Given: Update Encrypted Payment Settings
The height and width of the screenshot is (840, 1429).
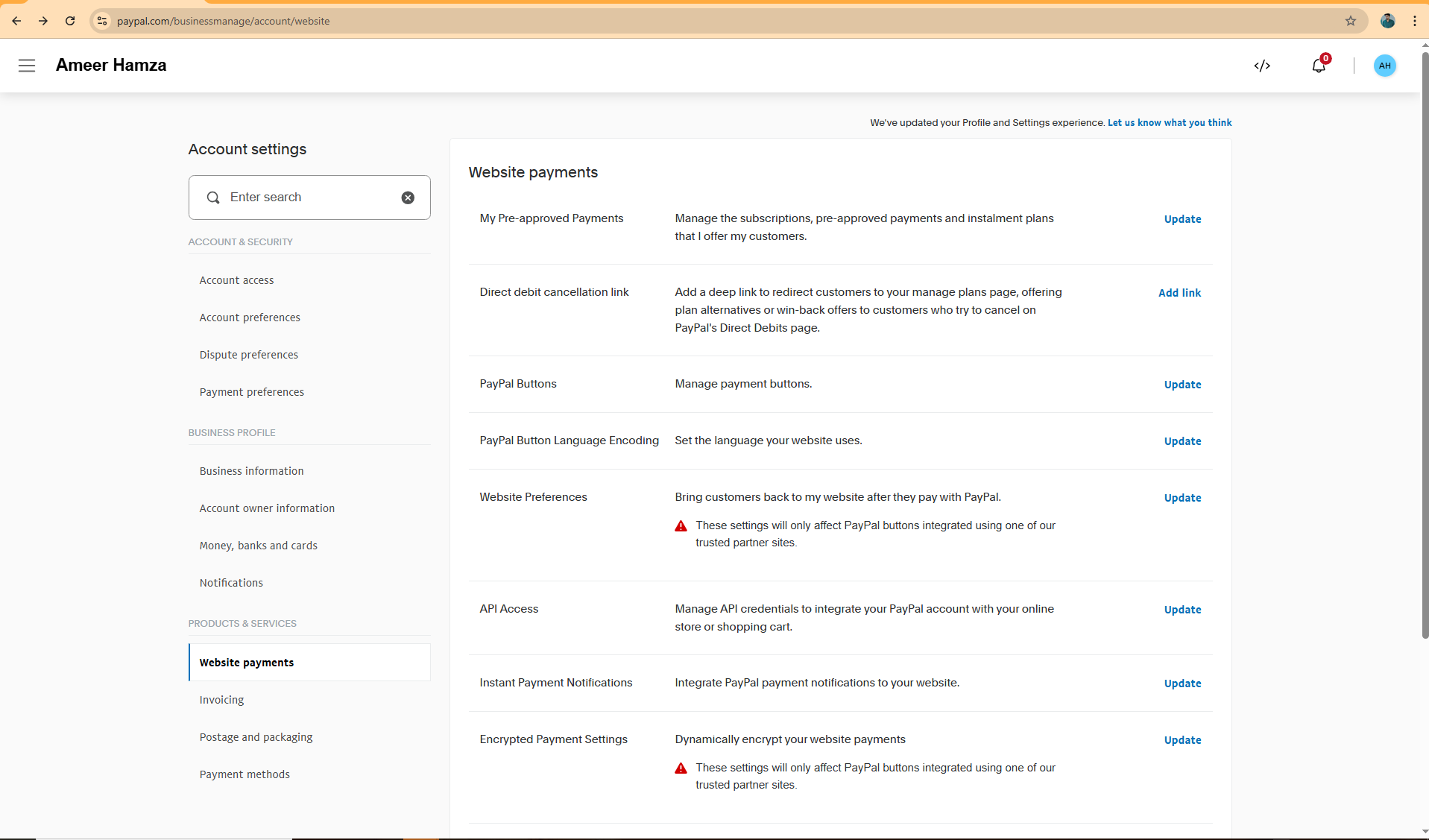Looking at the screenshot, I should pyautogui.click(x=1182, y=740).
